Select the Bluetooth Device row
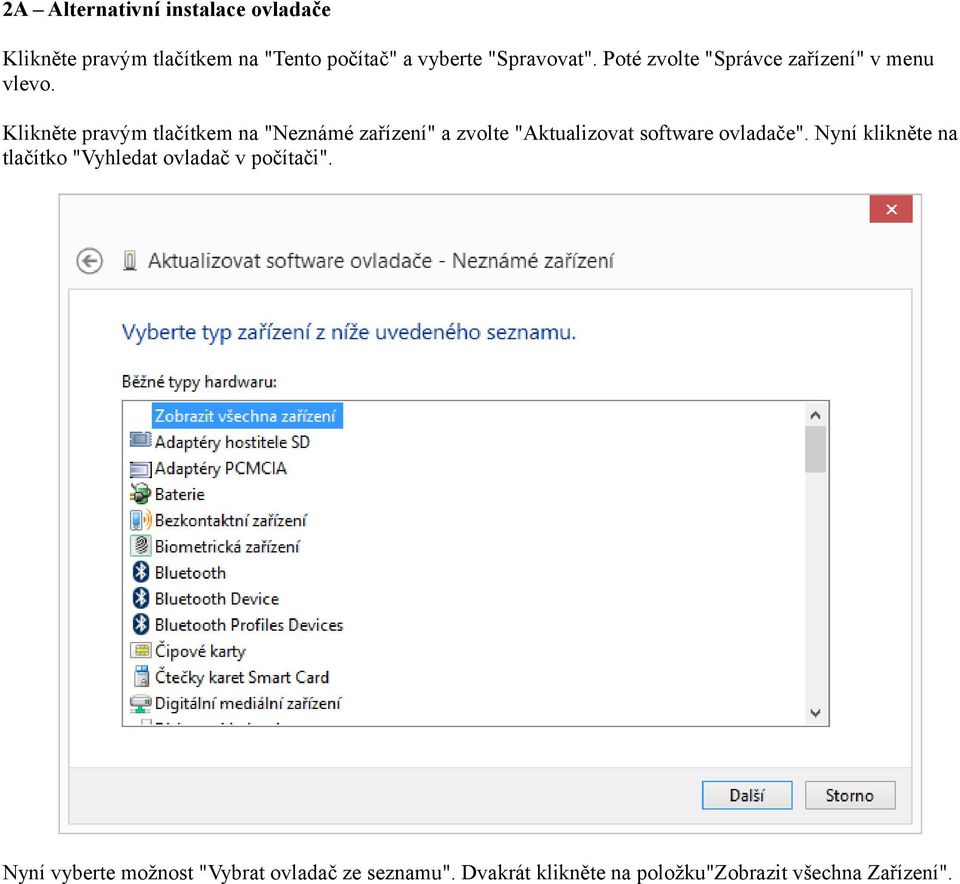960x884 pixels. (x=217, y=599)
